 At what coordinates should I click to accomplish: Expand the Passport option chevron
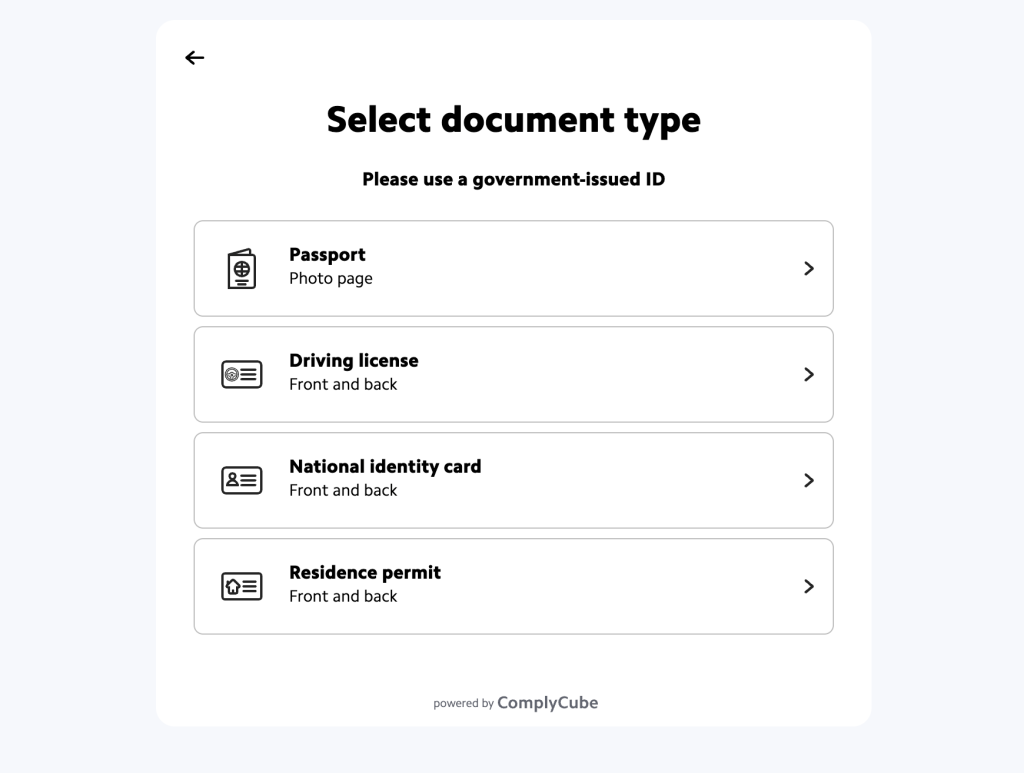[x=809, y=269]
